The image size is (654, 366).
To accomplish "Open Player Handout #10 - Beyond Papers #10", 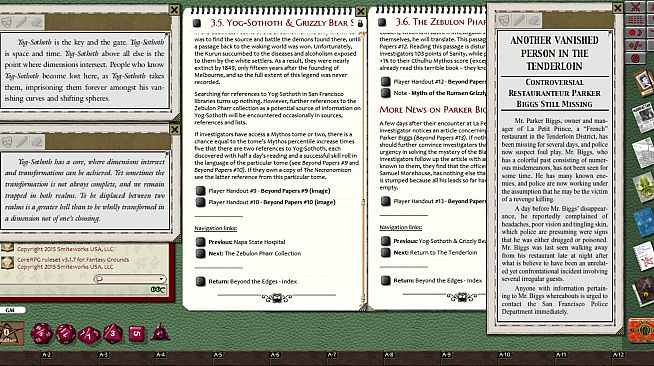I will point(272,202).
